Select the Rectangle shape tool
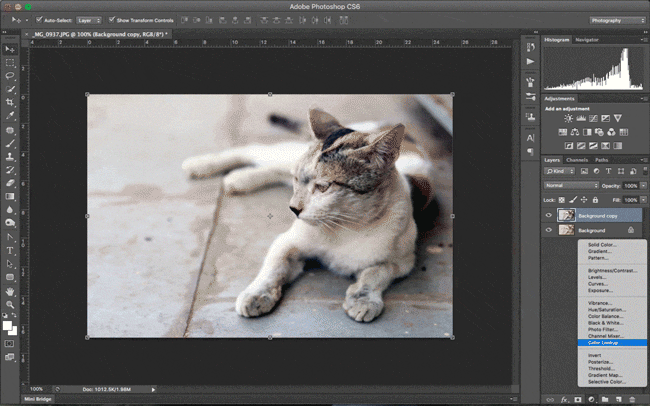The height and width of the screenshot is (406, 650). point(10,277)
